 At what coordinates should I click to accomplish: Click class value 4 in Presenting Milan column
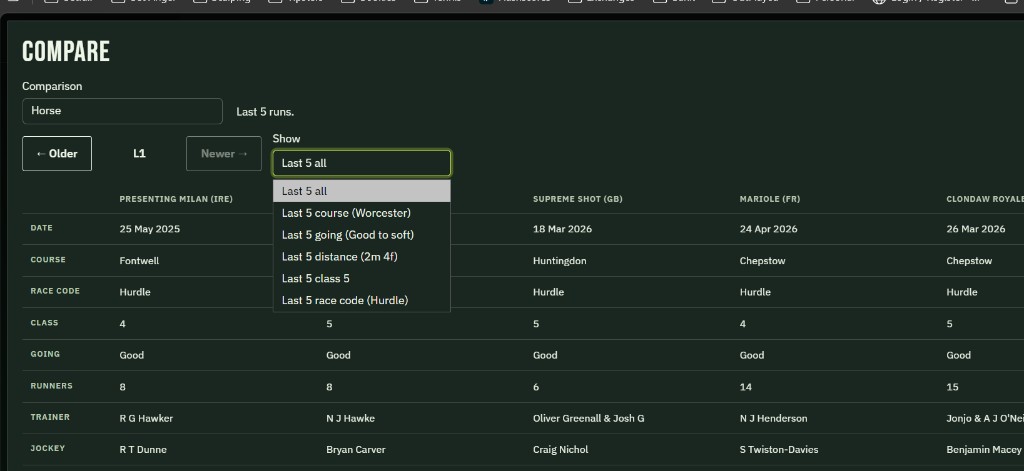122,324
